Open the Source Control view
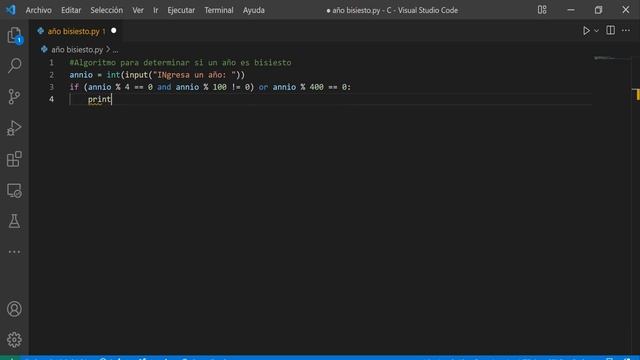The width and height of the screenshot is (640, 360). tap(14, 97)
